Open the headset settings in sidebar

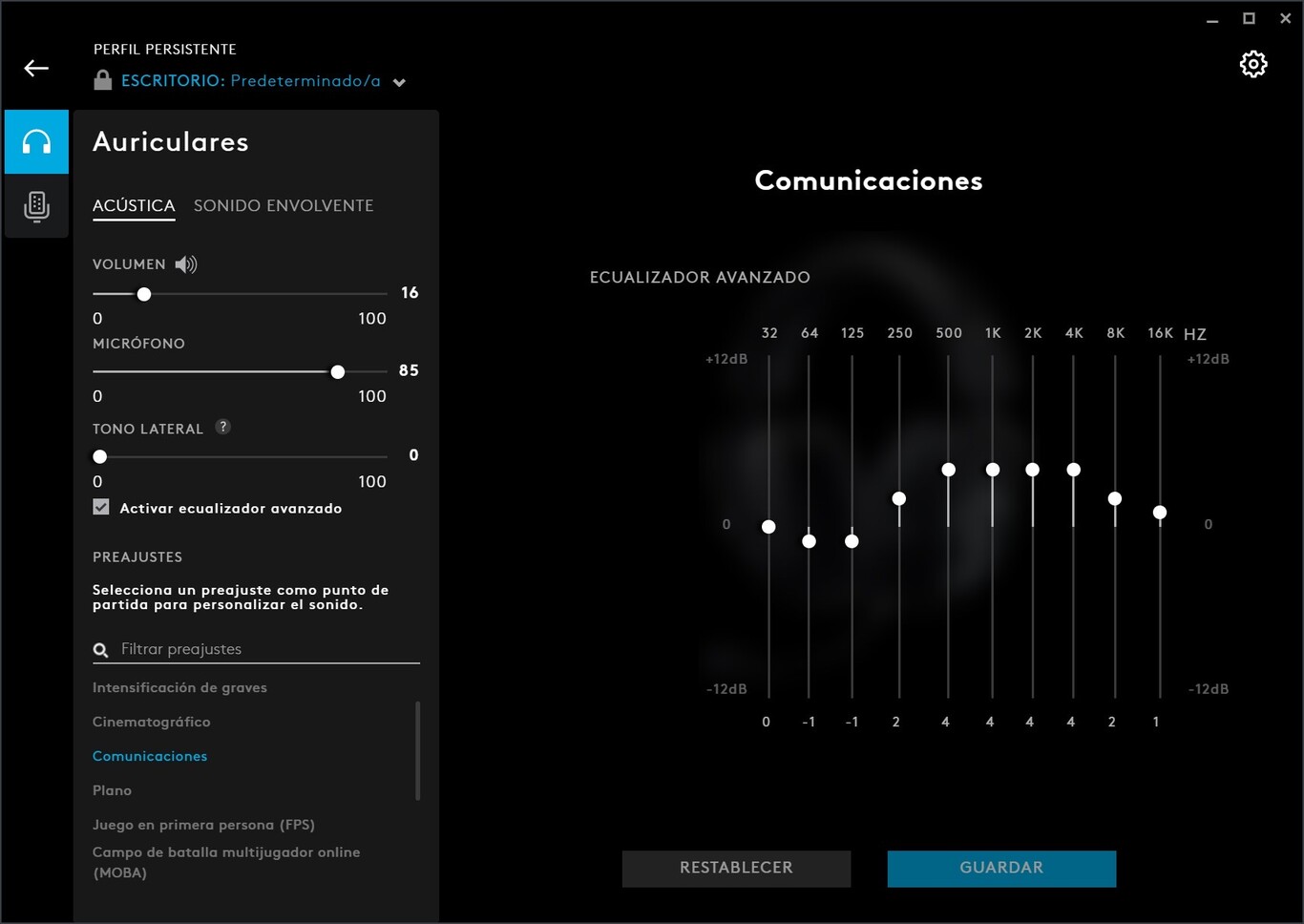click(x=36, y=141)
